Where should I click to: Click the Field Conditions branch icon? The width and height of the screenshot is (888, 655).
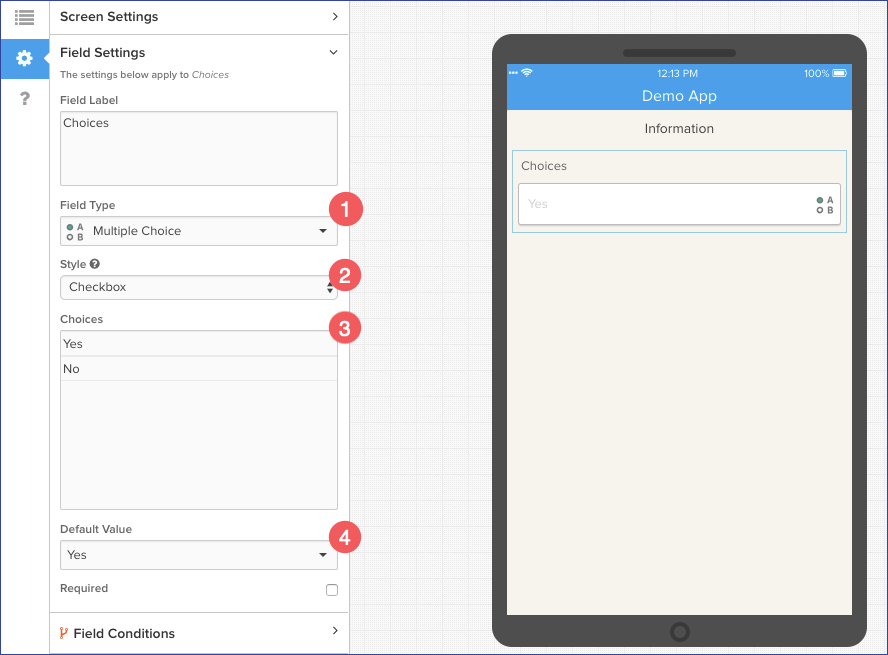pyautogui.click(x=64, y=633)
